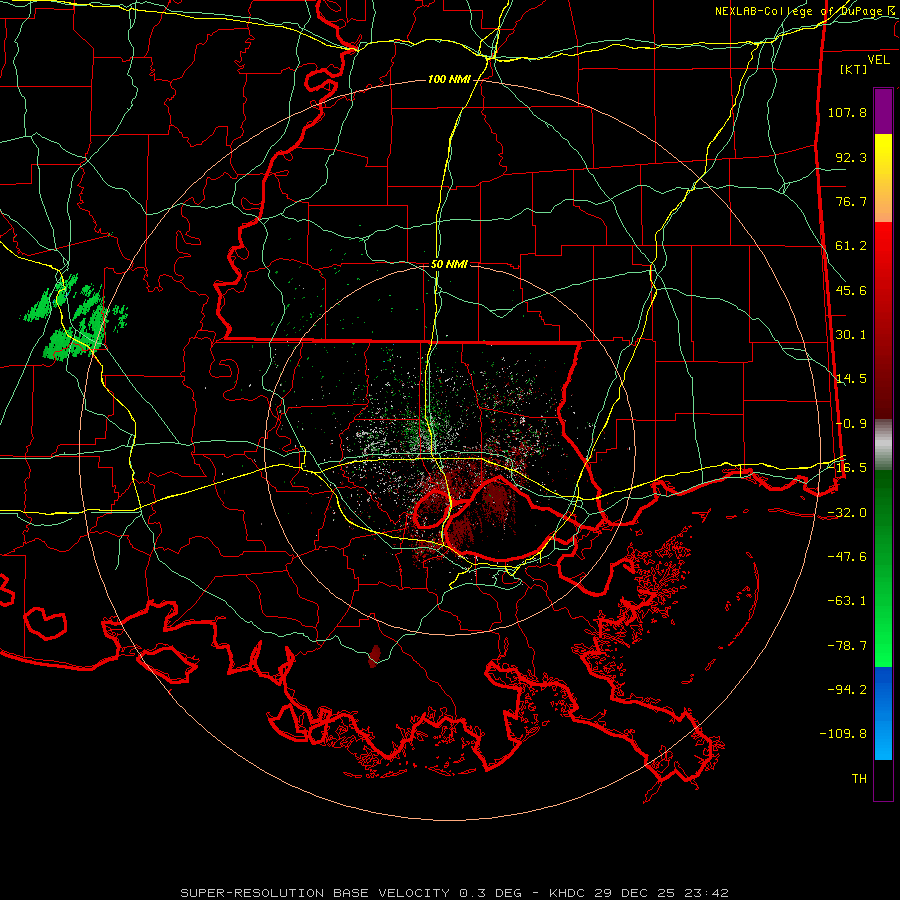900x900 pixels.
Task: Click the product caption at the bottom
Action: click(x=454, y=893)
